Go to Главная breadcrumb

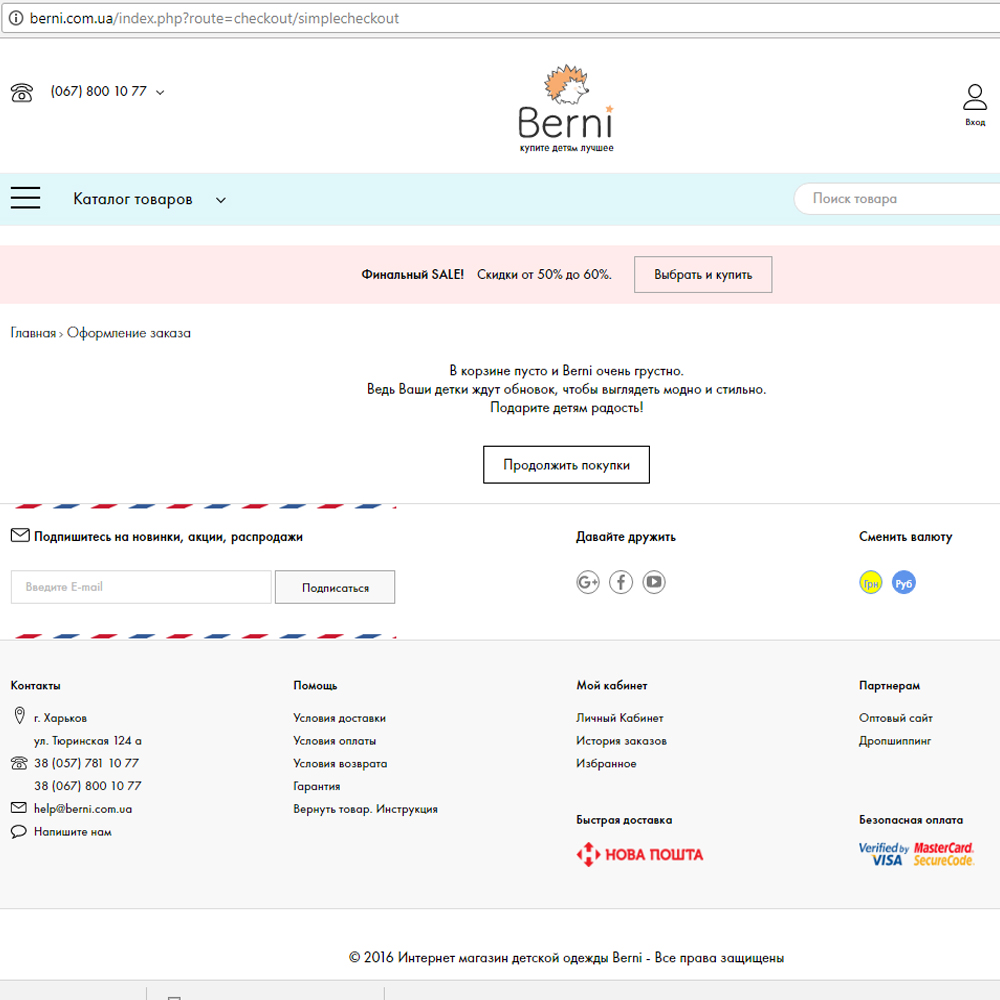(x=33, y=333)
